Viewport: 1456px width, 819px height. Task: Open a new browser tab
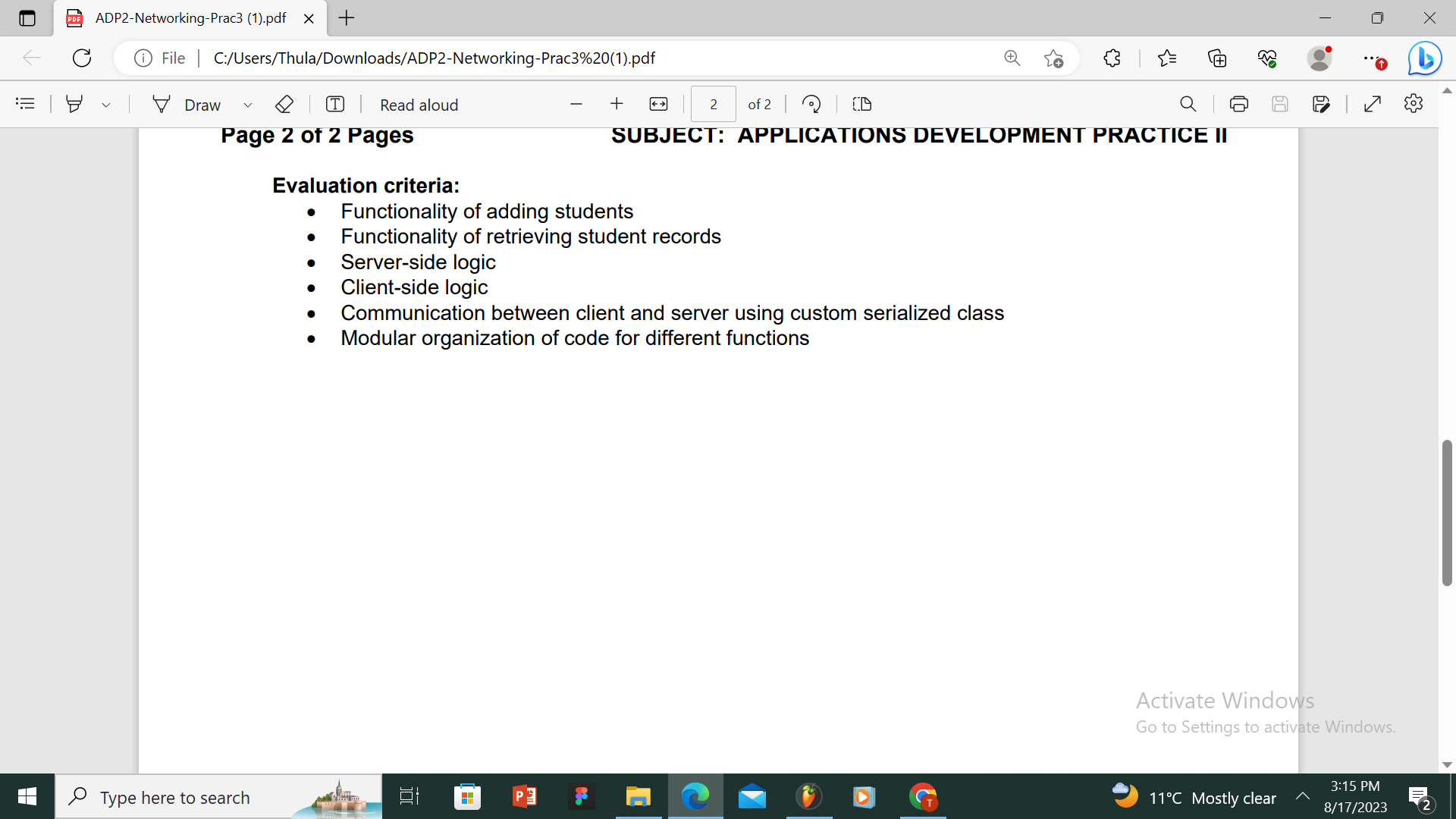click(347, 18)
